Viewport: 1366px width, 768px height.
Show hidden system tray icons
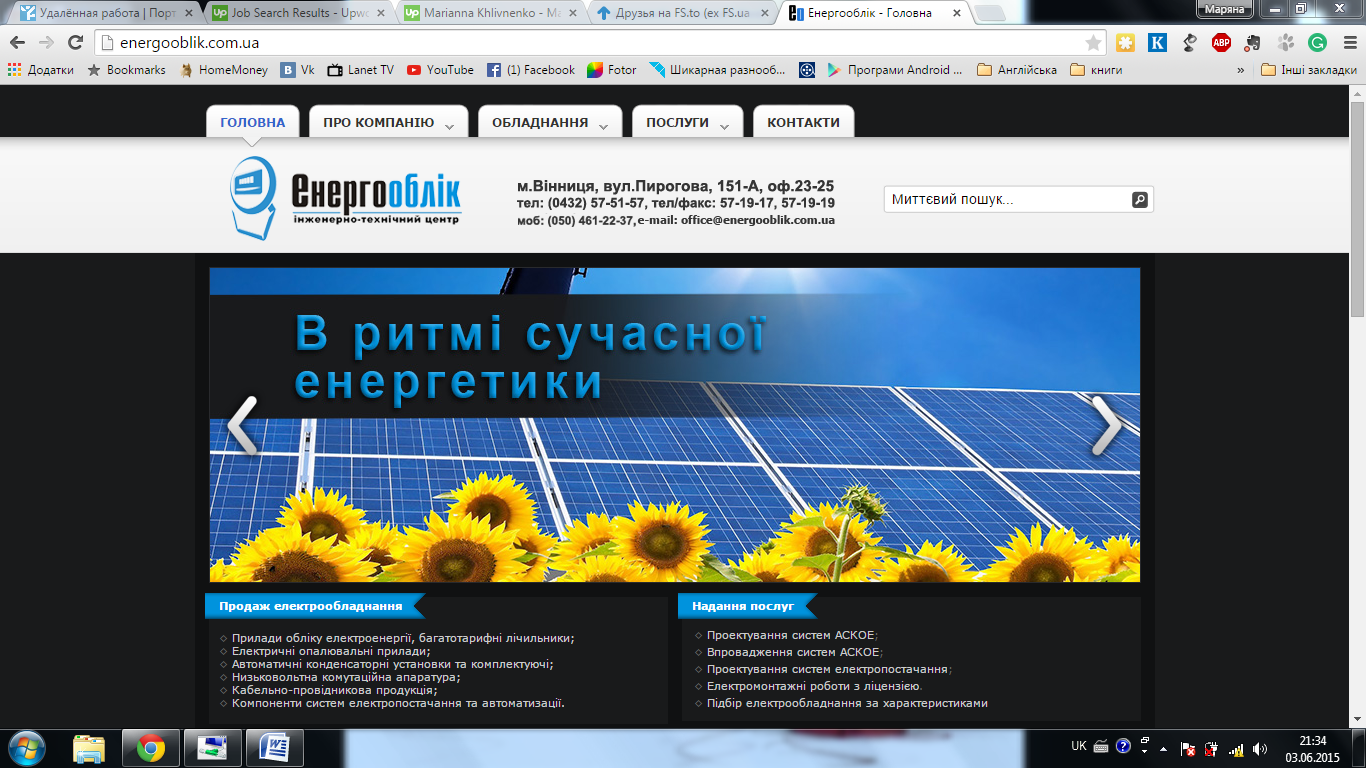1163,749
